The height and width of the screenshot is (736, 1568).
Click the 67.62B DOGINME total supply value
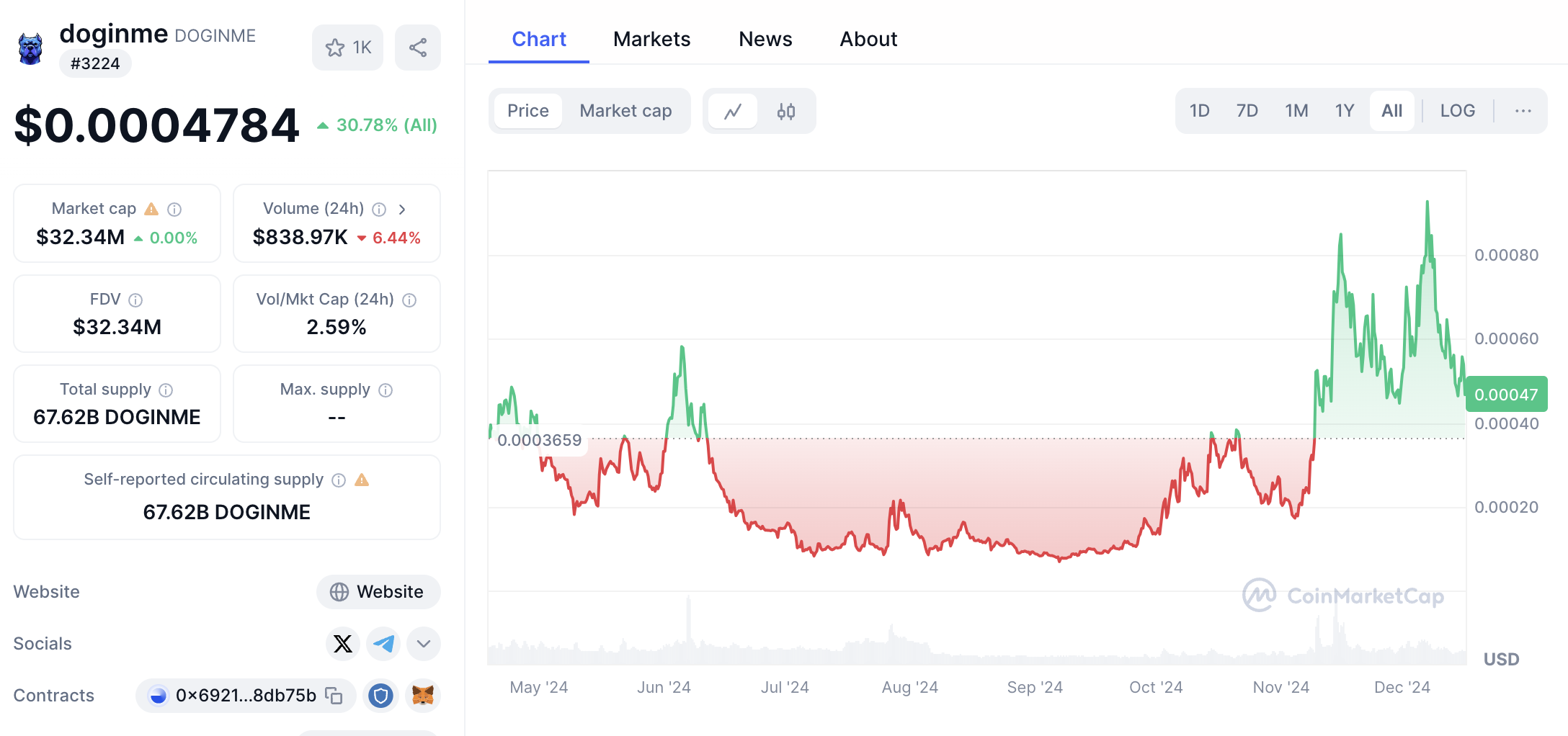pos(117,417)
